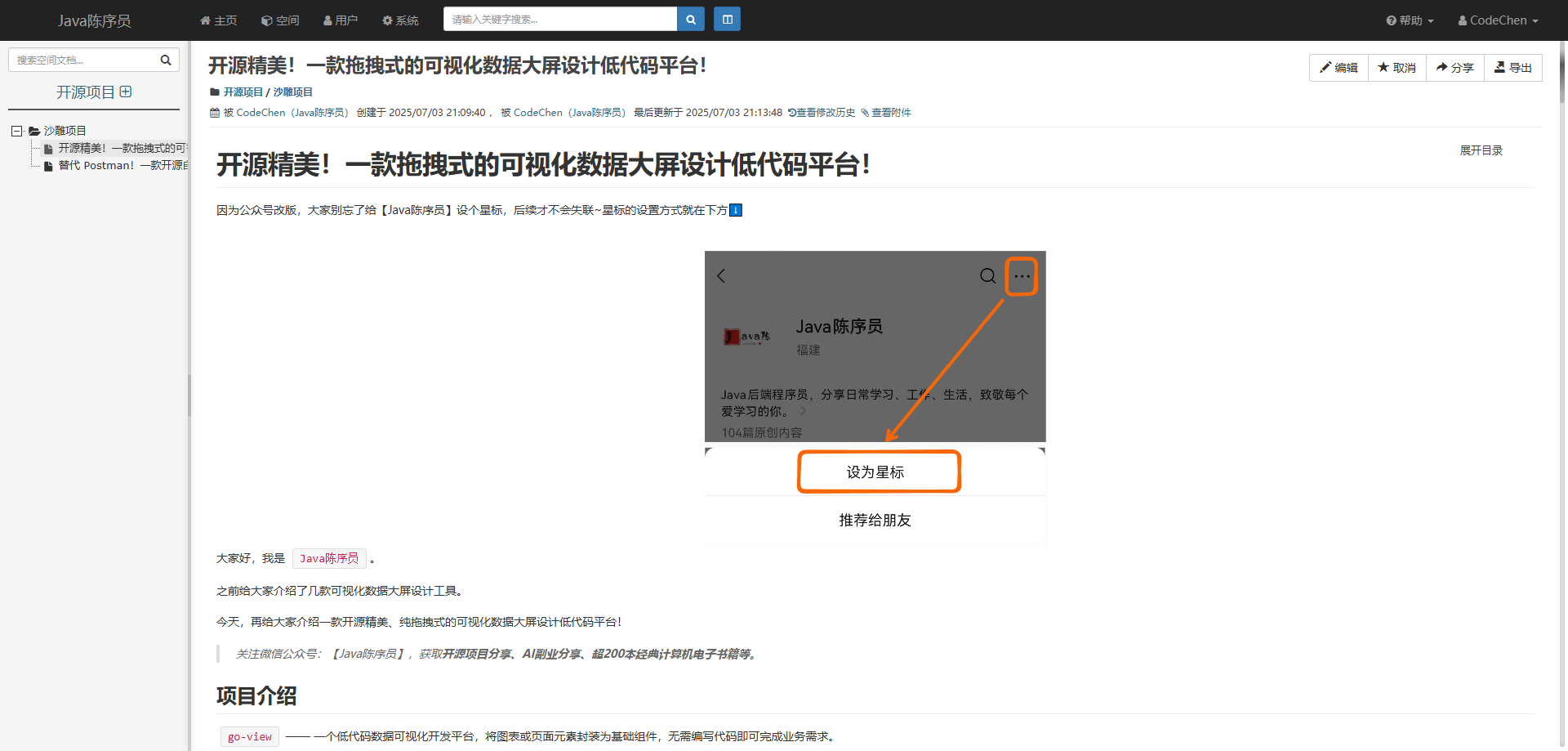Open the 分享 share button
The width and height of the screenshot is (1568, 751).
click(x=1454, y=68)
